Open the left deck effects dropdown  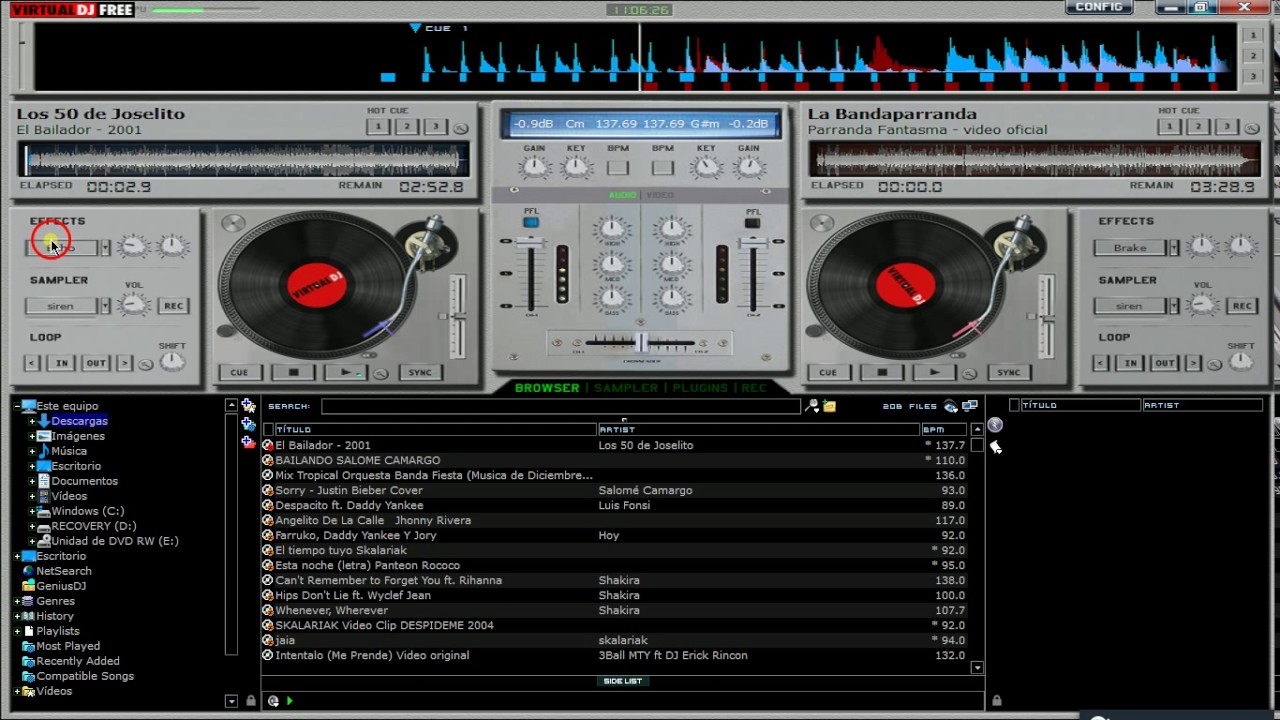(105, 248)
